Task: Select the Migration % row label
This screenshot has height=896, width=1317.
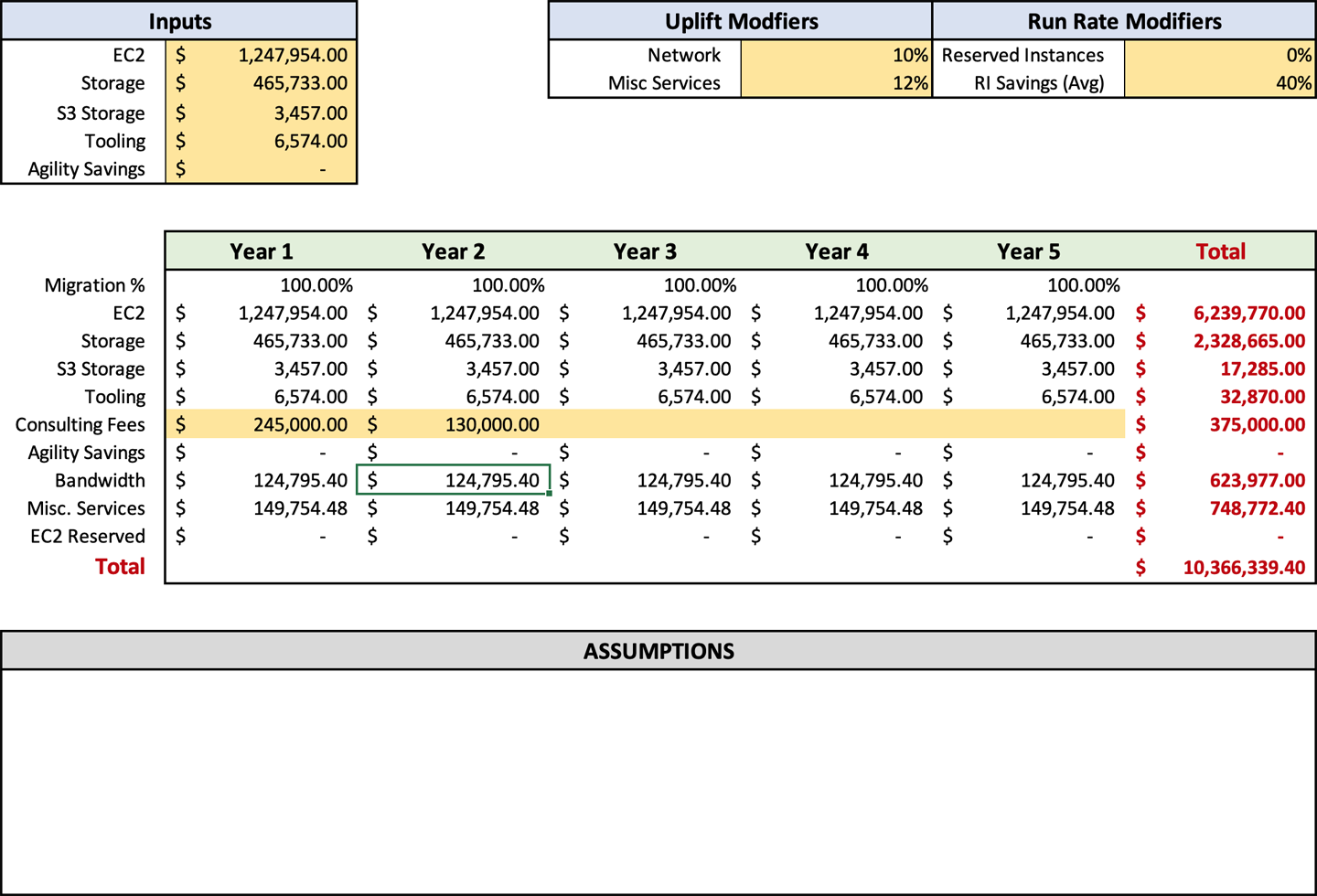Action: point(94,285)
